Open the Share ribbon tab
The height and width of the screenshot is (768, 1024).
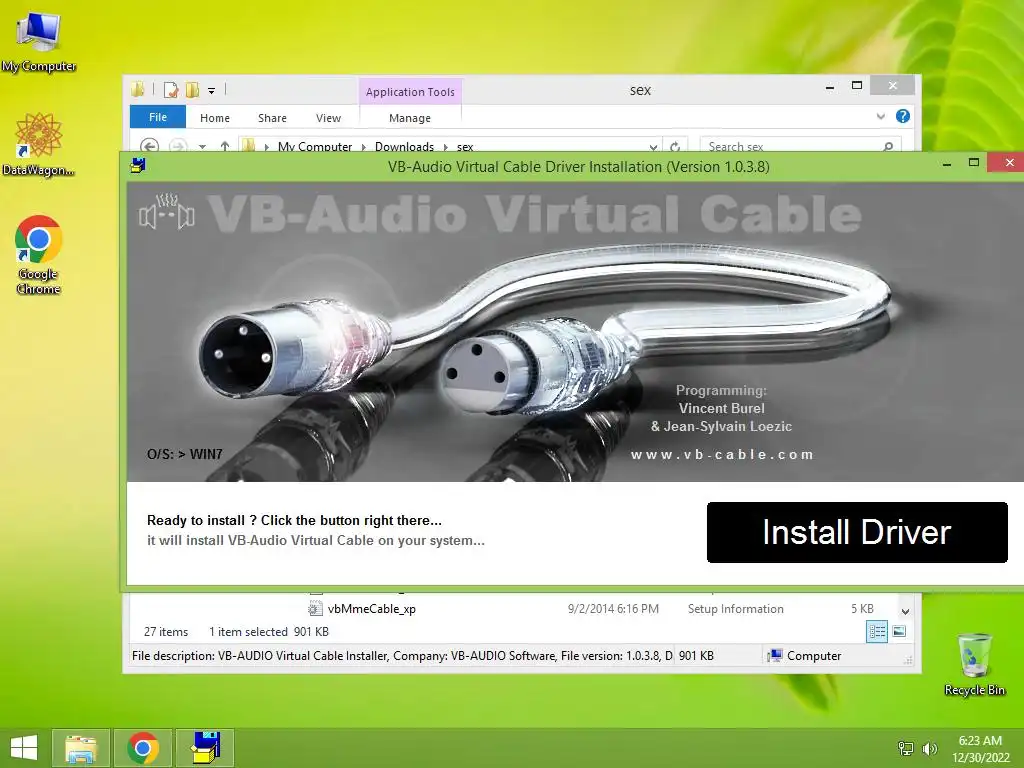272,118
